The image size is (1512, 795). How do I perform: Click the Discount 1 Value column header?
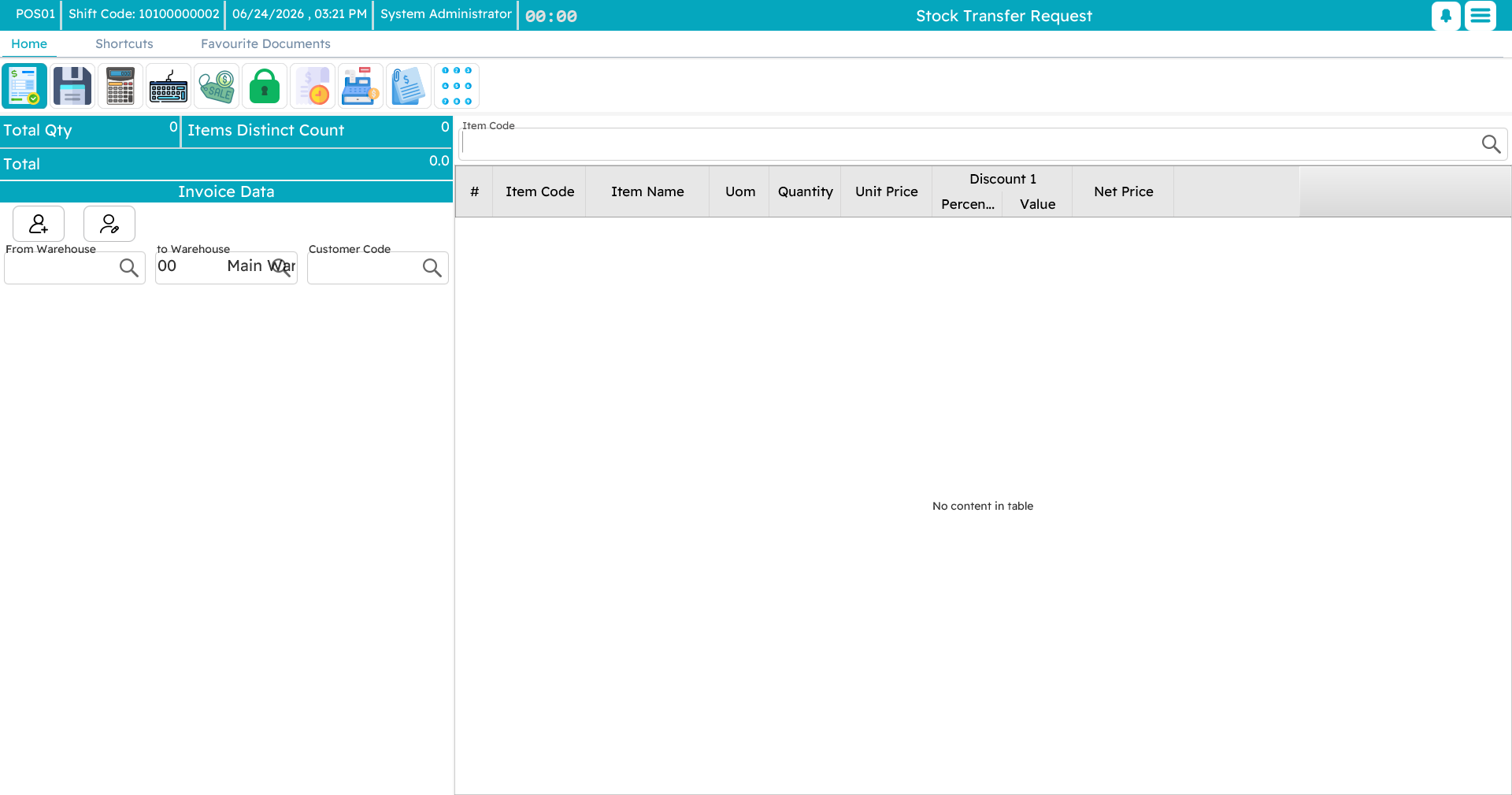[x=1037, y=204]
